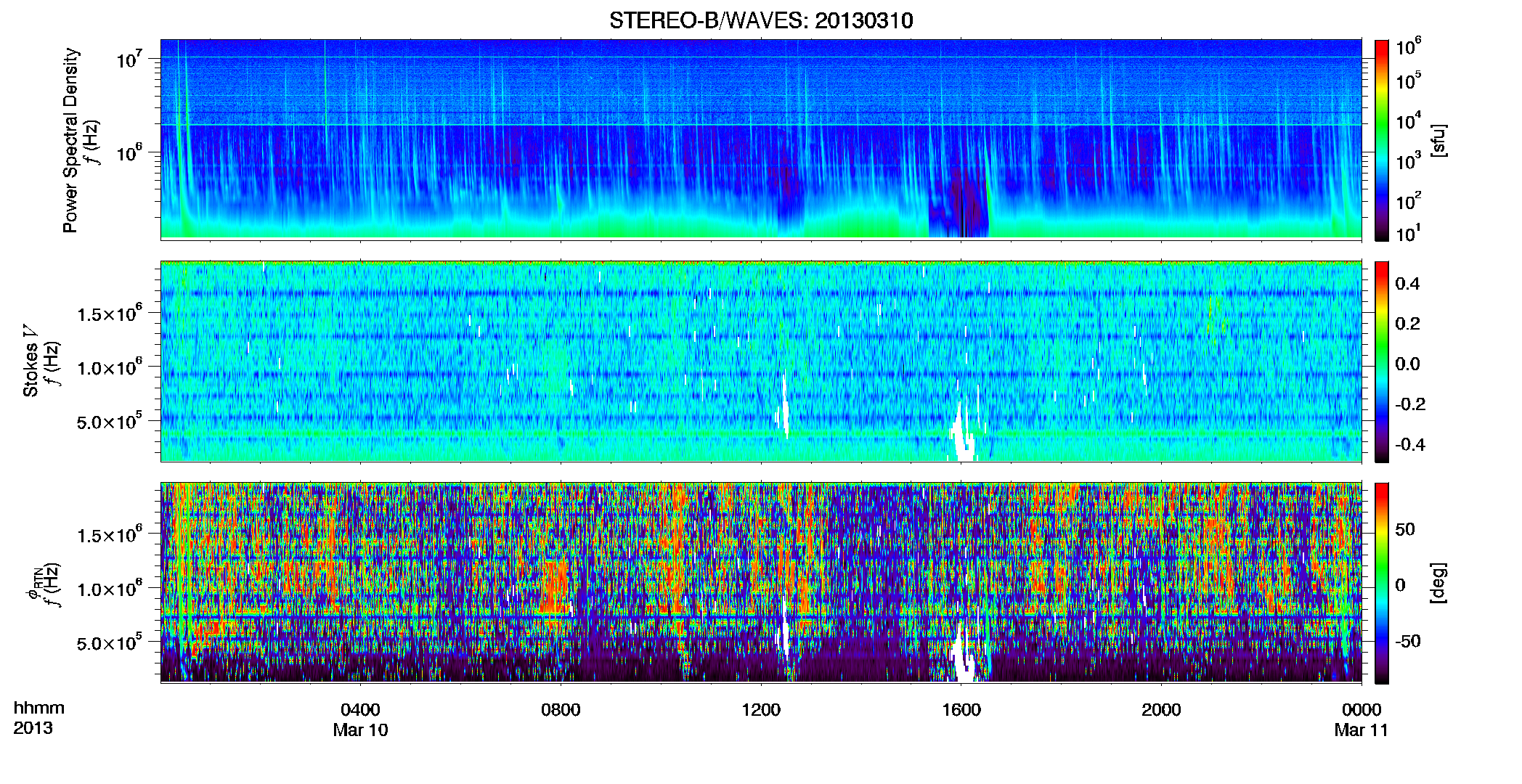Click the 10^5 label on sfu color bar
This screenshot has height=784, width=1522.
click(x=1409, y=81)
